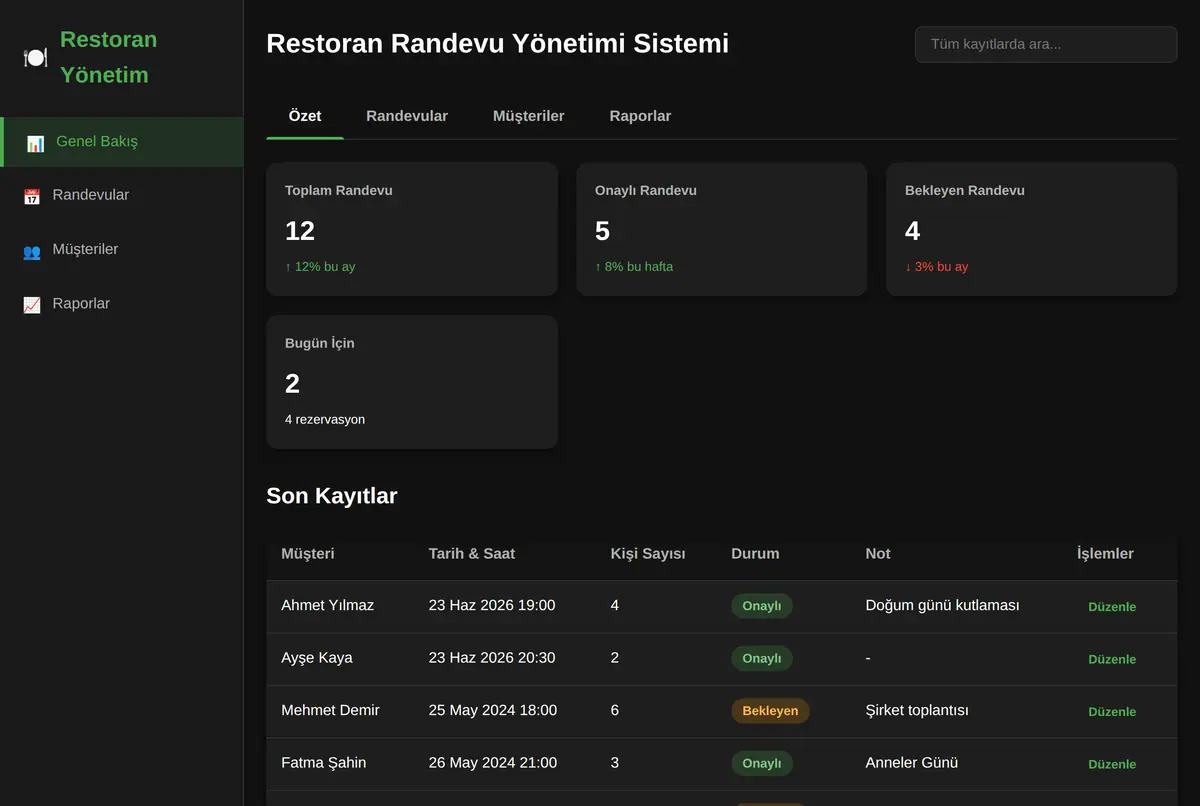Click the note 'Doğum günü kutlaması'
Viewport: 1200px width, 806px height.
[x=943, y=605]
